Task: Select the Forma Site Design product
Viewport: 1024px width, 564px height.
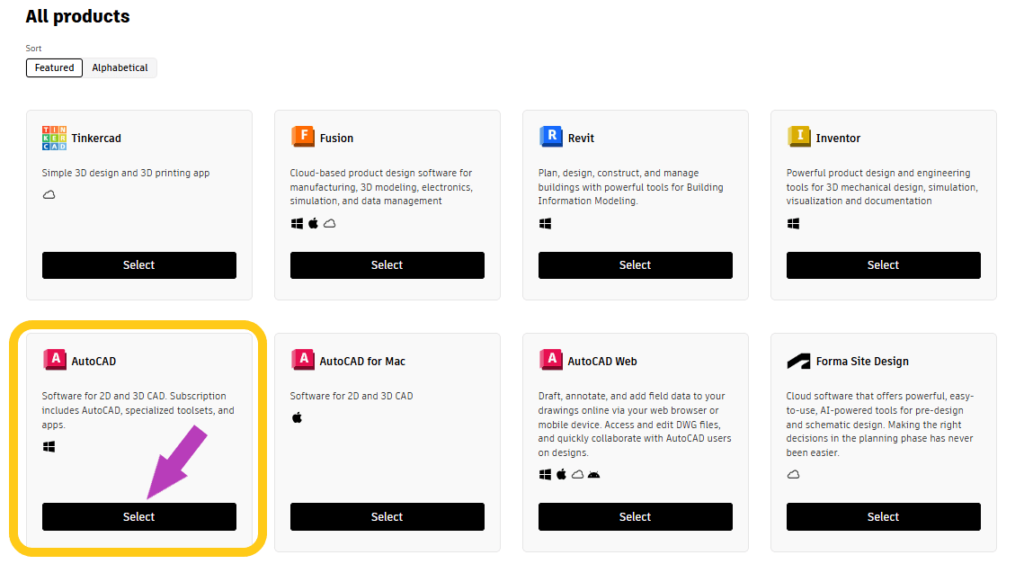Action: click(883, 517)
